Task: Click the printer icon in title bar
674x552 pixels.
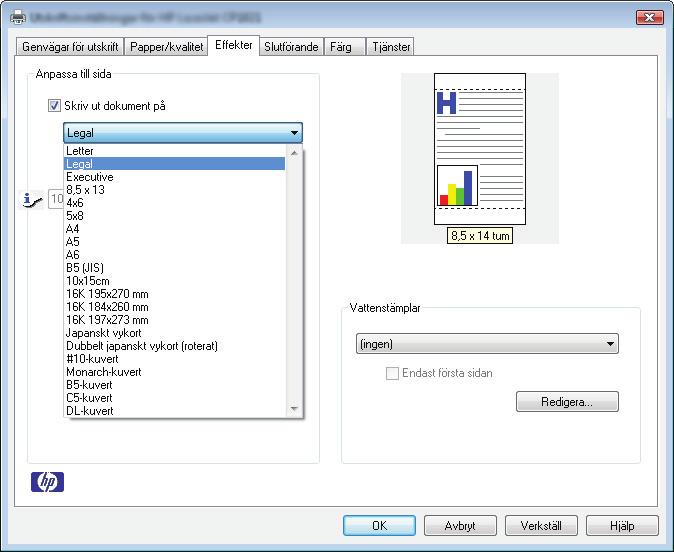Action: (18, 17)
